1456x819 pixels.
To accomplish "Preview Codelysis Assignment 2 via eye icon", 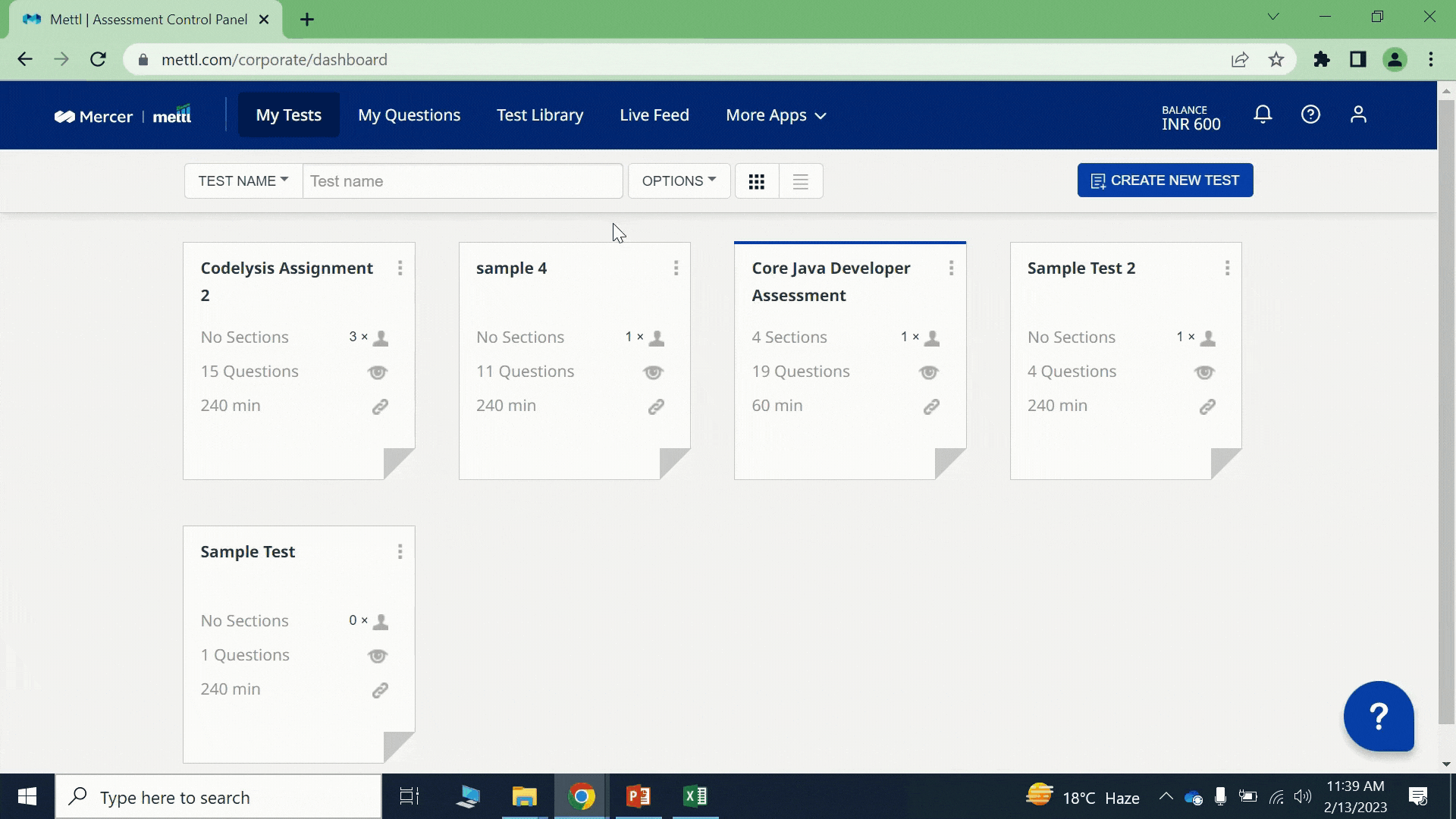I will (x=378, y=372).
